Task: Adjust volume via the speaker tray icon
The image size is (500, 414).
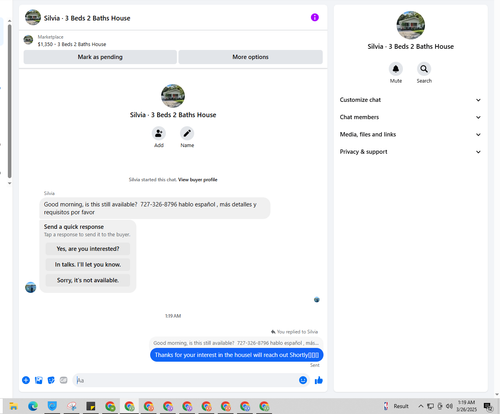Action: (x=449, y=406)
